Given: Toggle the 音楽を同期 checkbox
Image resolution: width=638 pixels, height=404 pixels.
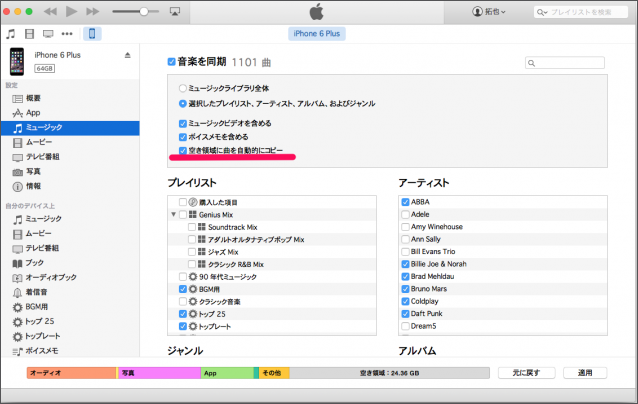Looking at the screenshot, I should click(x=171, y=62).
